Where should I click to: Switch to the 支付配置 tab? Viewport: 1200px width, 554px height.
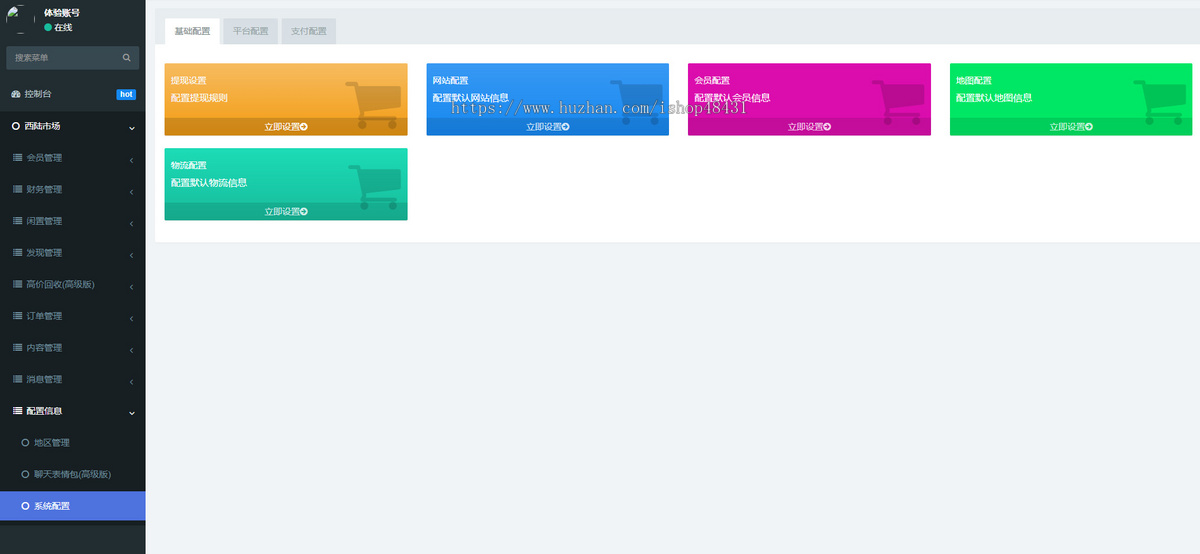click(309, 31)
